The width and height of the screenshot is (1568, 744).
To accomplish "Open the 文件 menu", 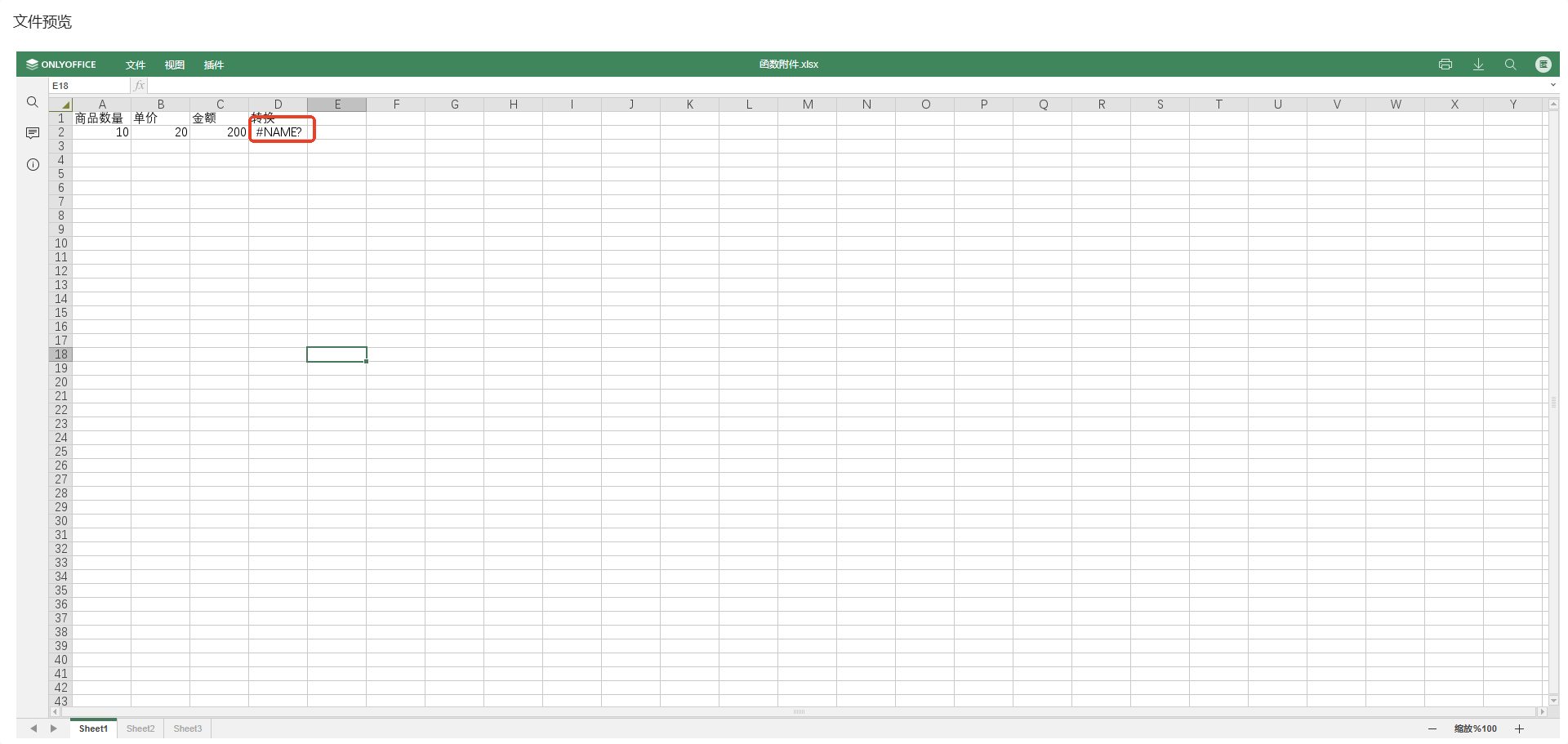I will [x=136, y=65].
